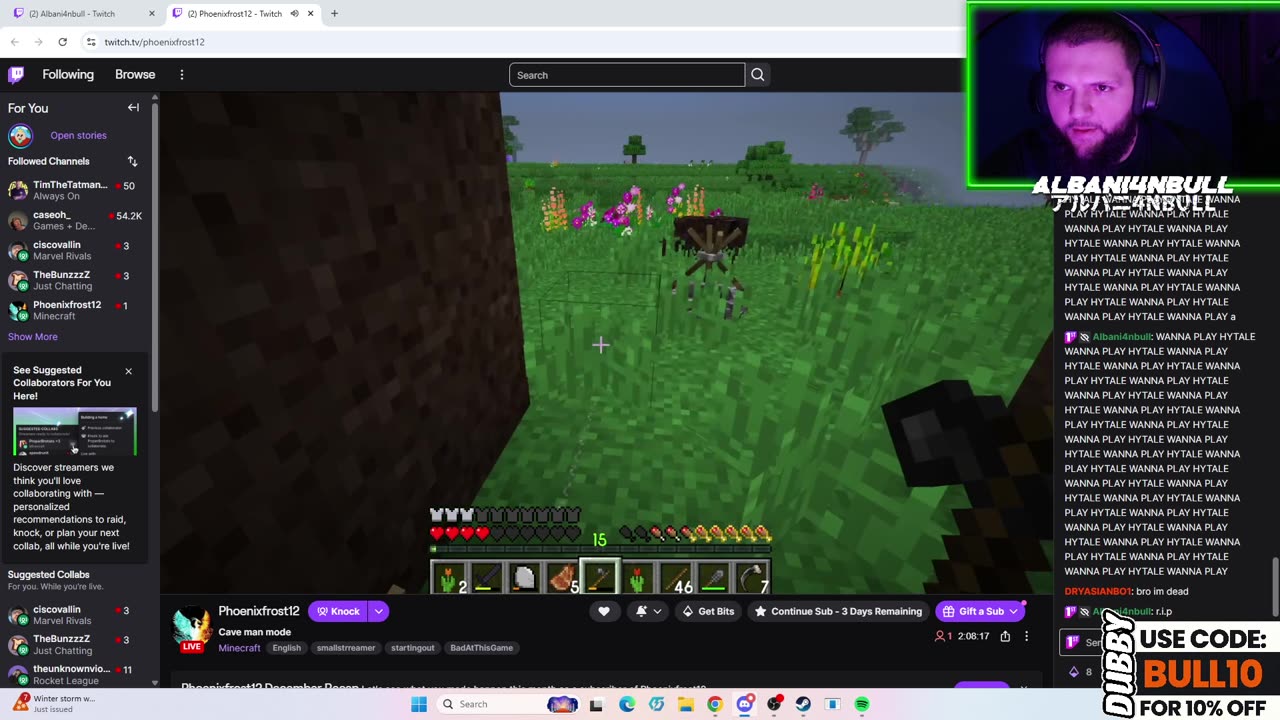The width and height of the screenshot is (1280, 720).
Task: Open stories avatar in sidebar
Action: click(x=20, y=135)
